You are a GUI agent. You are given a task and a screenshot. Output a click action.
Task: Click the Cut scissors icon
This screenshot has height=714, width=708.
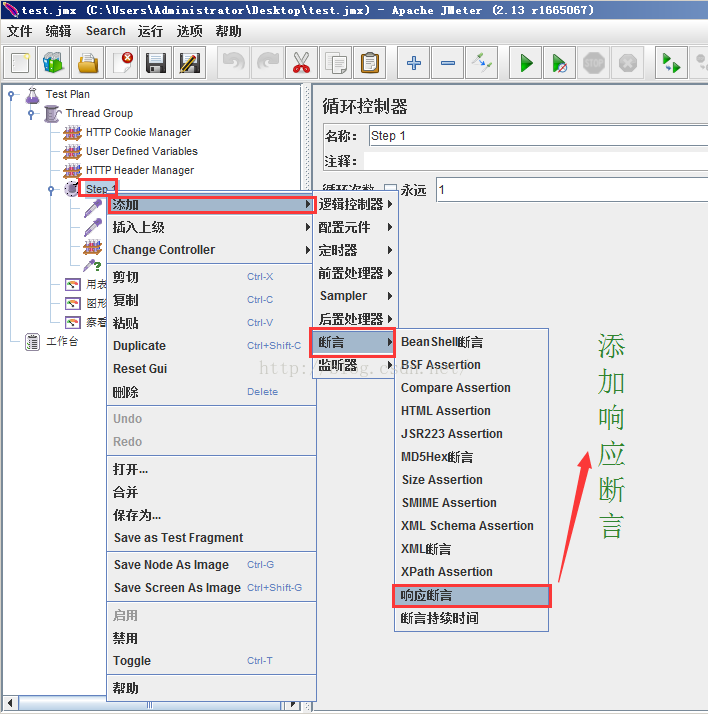301,63
